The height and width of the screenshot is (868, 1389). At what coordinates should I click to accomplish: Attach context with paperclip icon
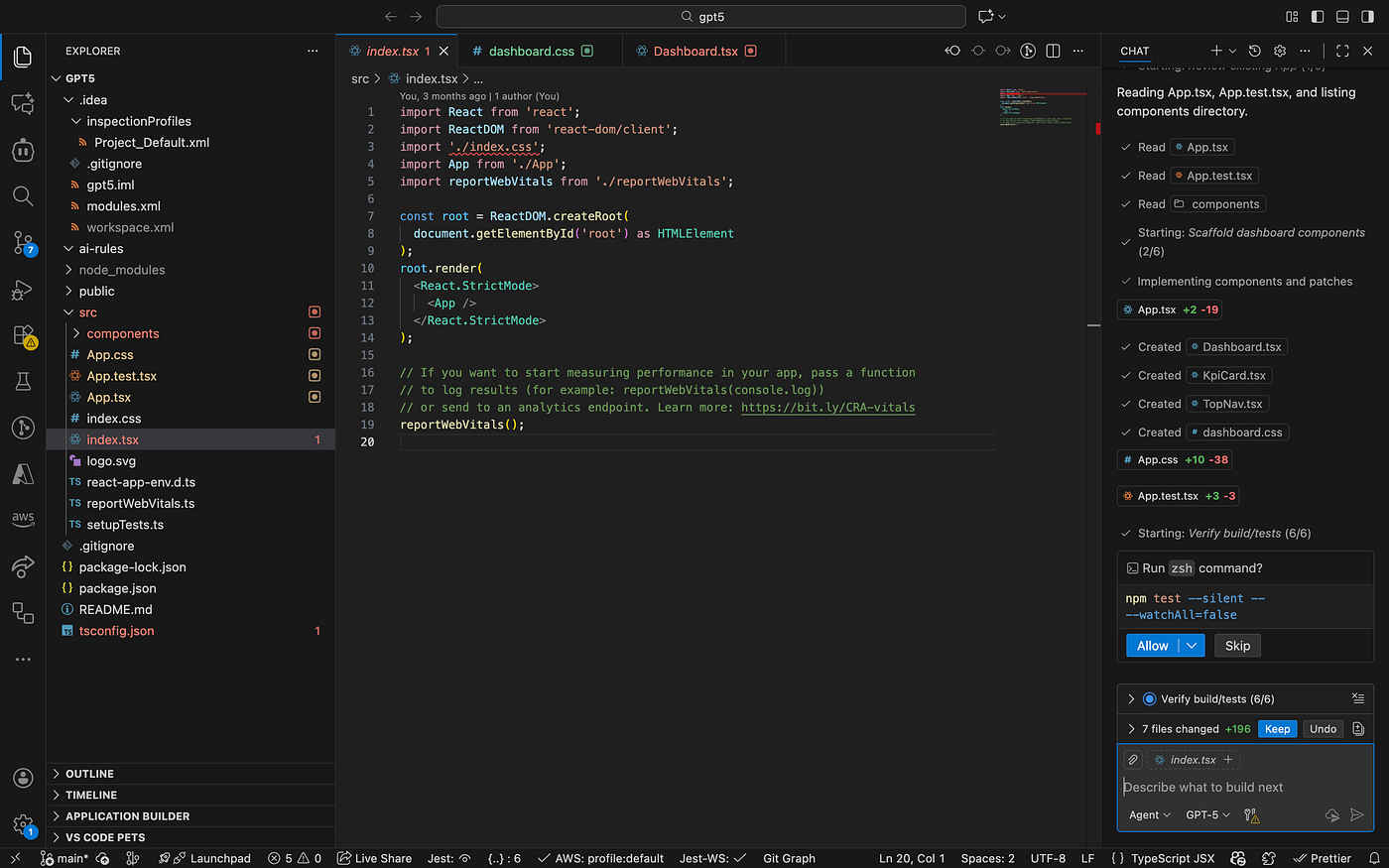click(1133, 760)
